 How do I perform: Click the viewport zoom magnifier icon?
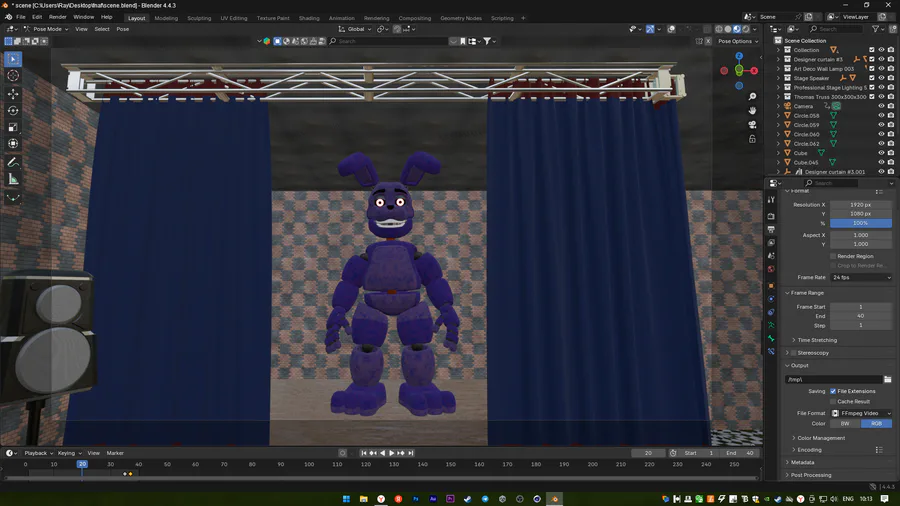[752, 96]
